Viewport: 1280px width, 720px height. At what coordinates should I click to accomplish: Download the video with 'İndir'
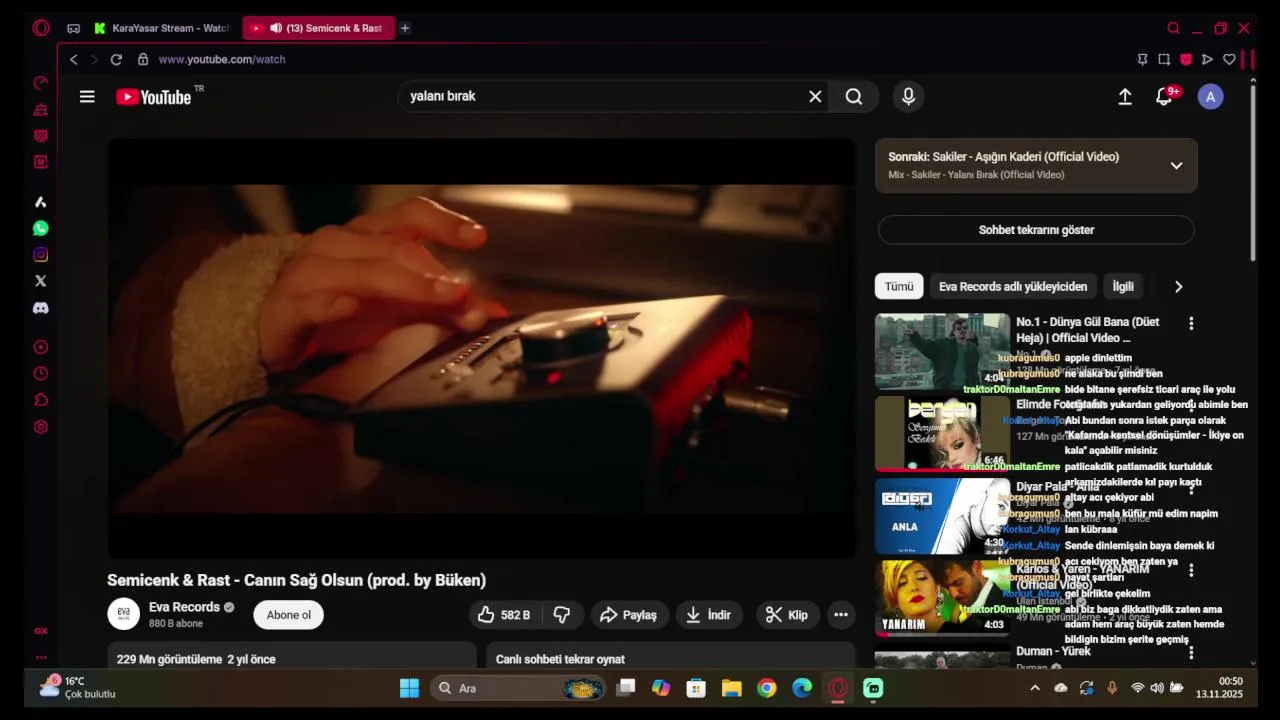pyautogui.click(x=709, y=615)
